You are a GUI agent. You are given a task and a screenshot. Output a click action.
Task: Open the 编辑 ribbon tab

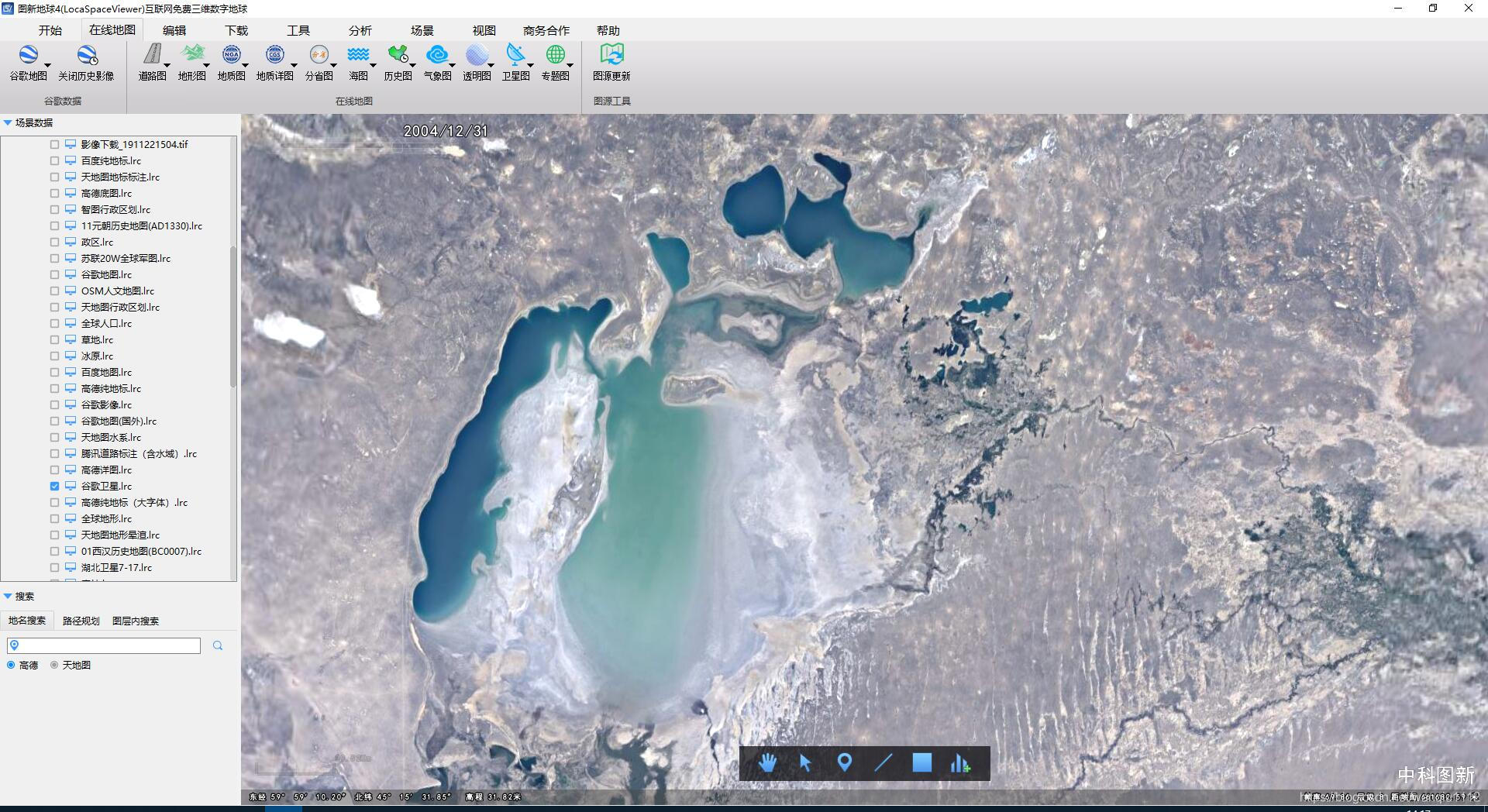174,30
